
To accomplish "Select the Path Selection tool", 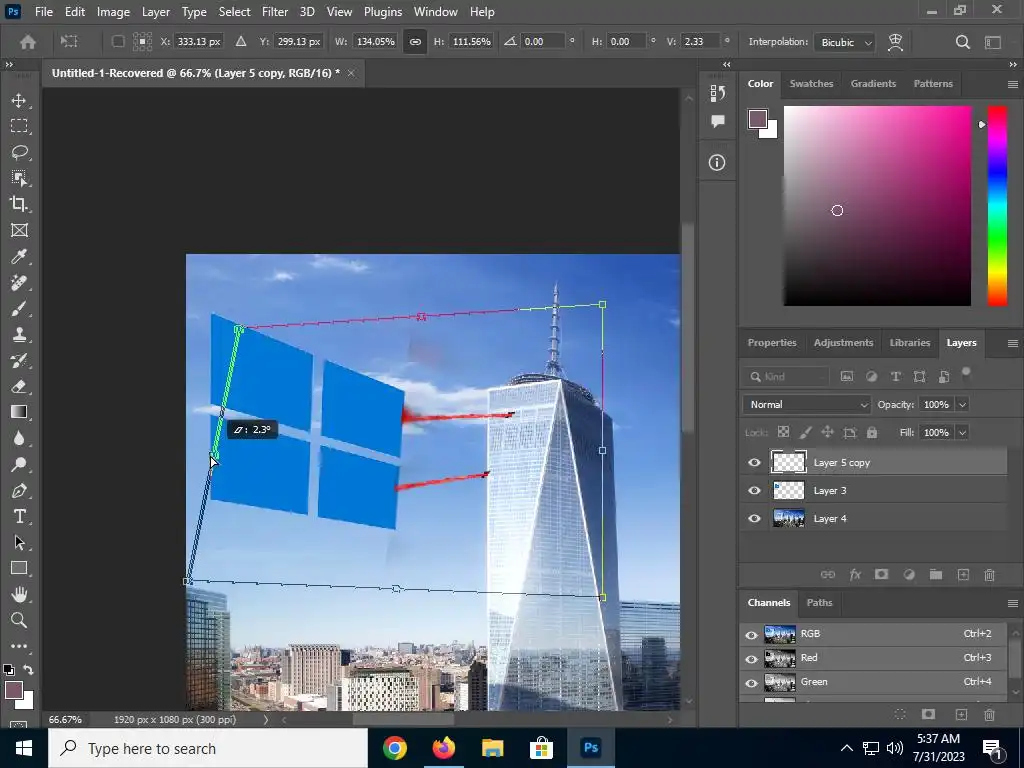I will click(19, 542).
